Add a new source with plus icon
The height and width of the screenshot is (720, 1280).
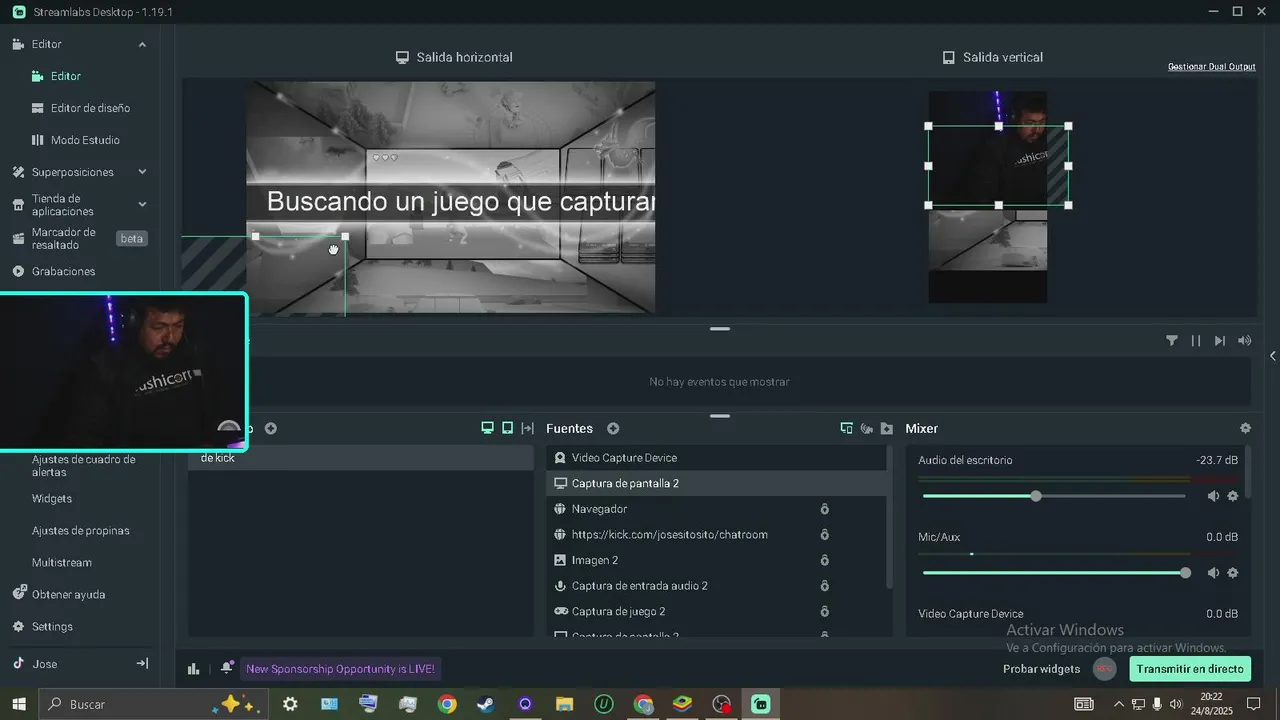pyautogui.click(x=613, y=428)
